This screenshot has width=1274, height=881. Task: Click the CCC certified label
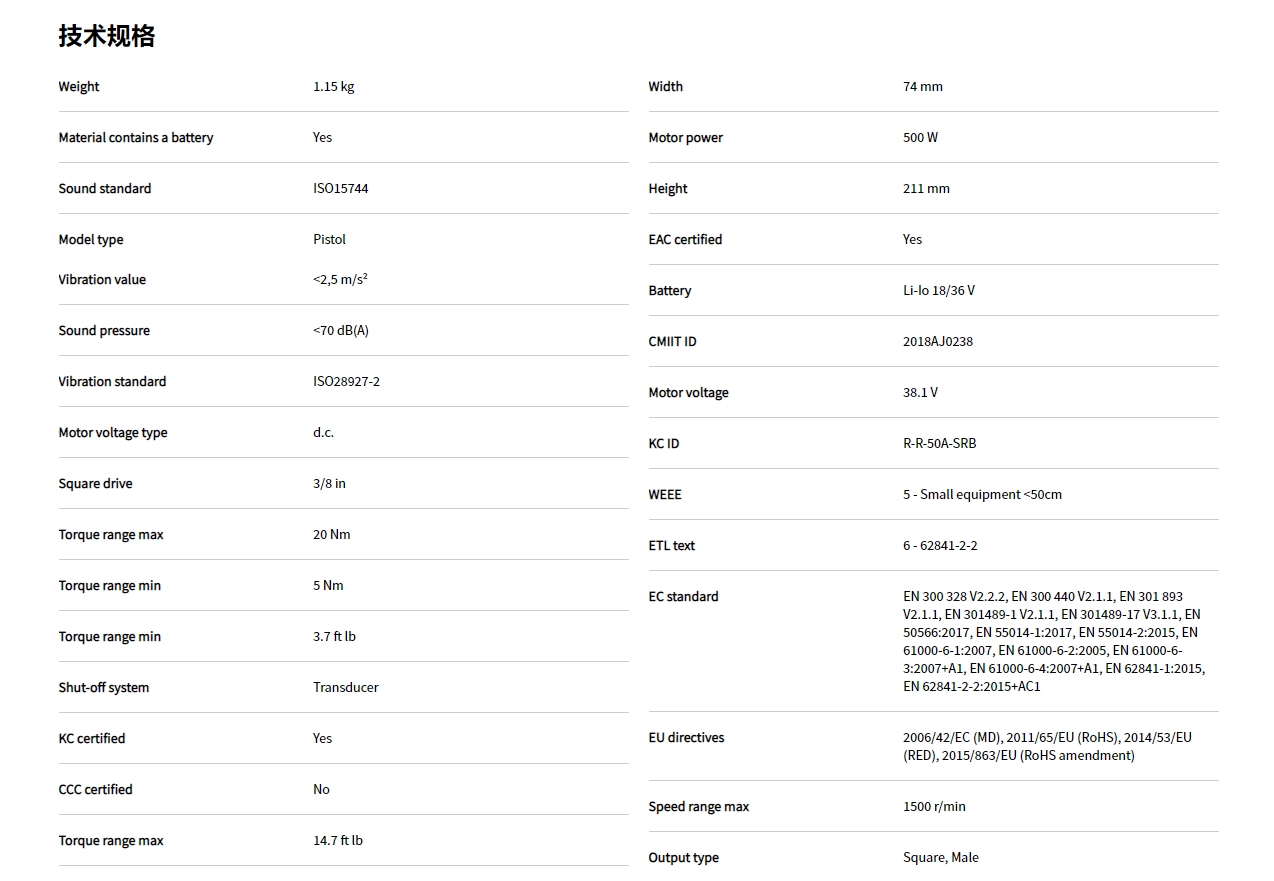tap(95, 790)
